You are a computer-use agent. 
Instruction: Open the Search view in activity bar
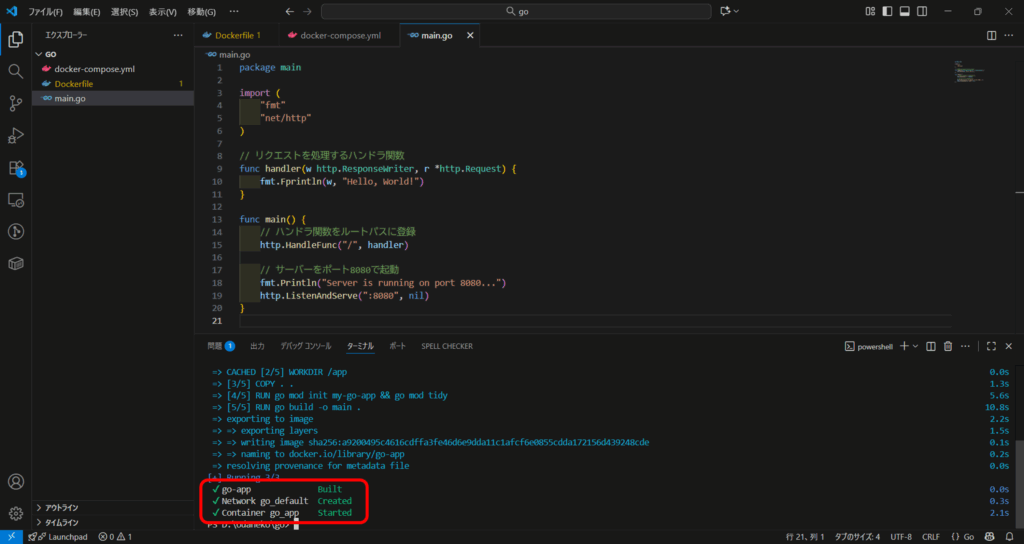(15, 72)
